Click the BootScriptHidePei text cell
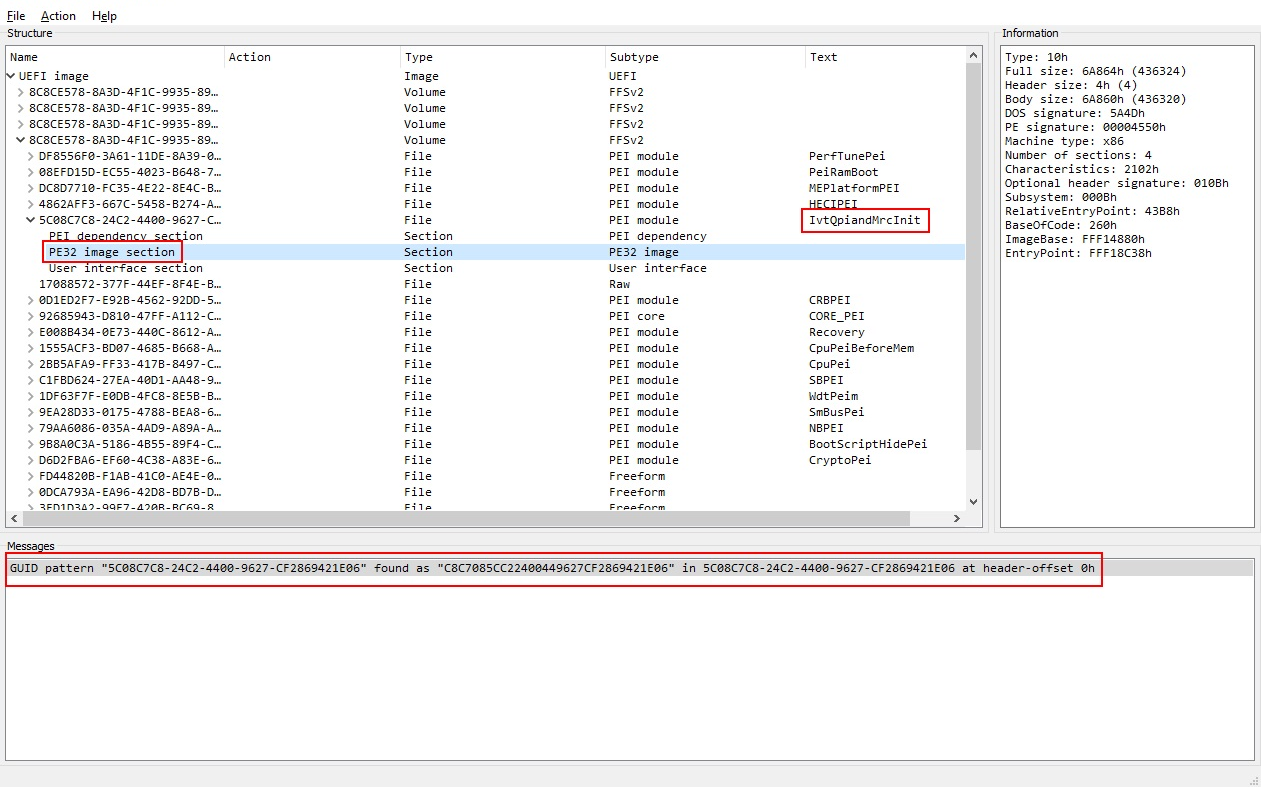Image resolution: width=1261 pixels, height=787 pixels. [868, 444]
